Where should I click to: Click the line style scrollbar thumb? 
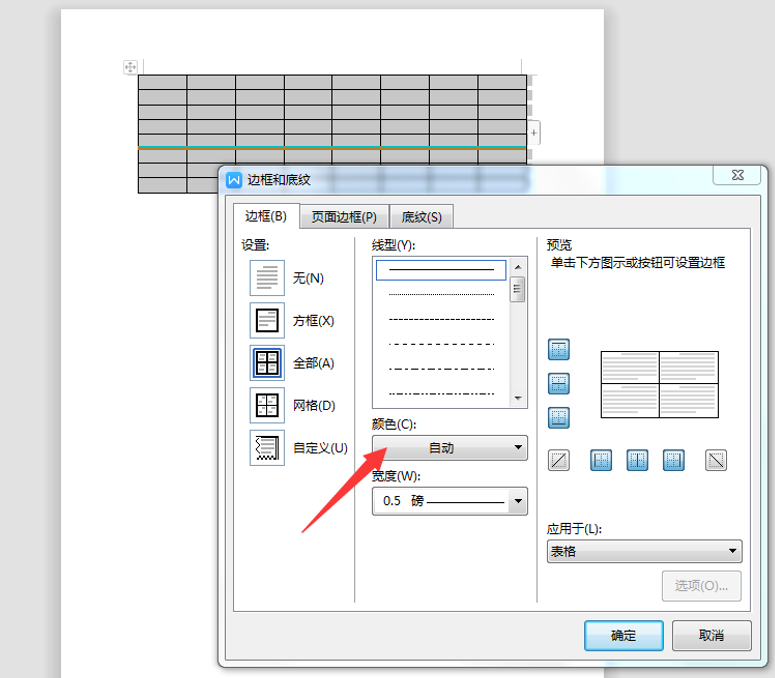(x=517, y=289)
